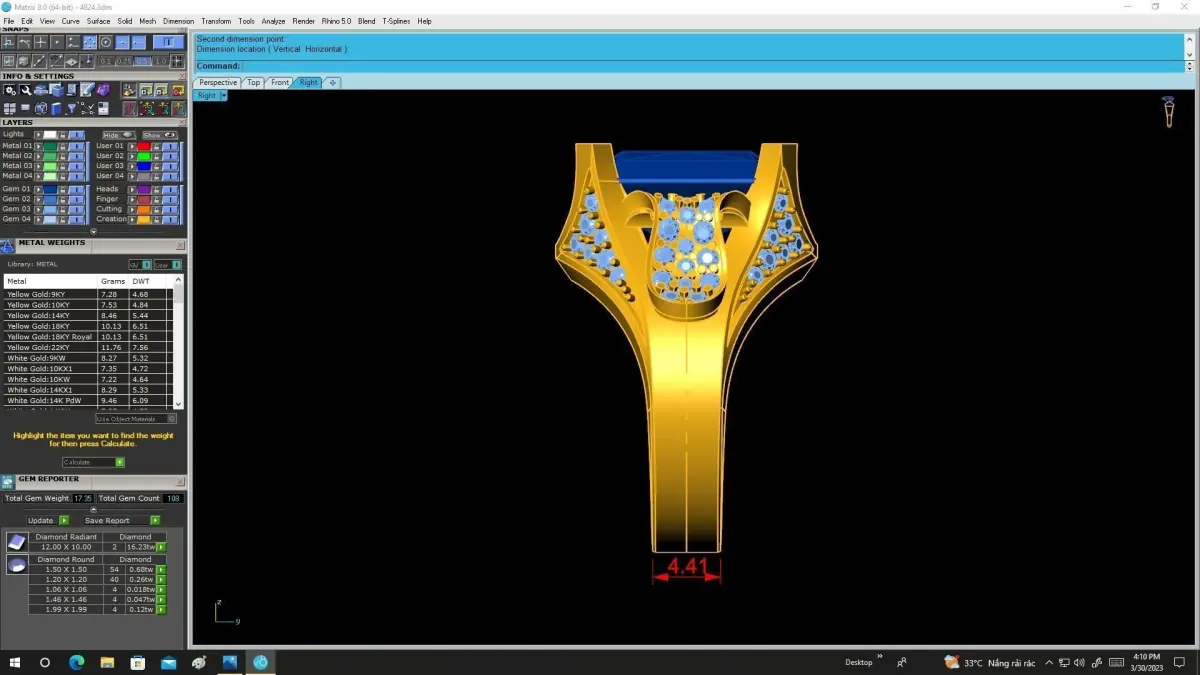Switch to the Perspective viewport tab

pos(218,83)
